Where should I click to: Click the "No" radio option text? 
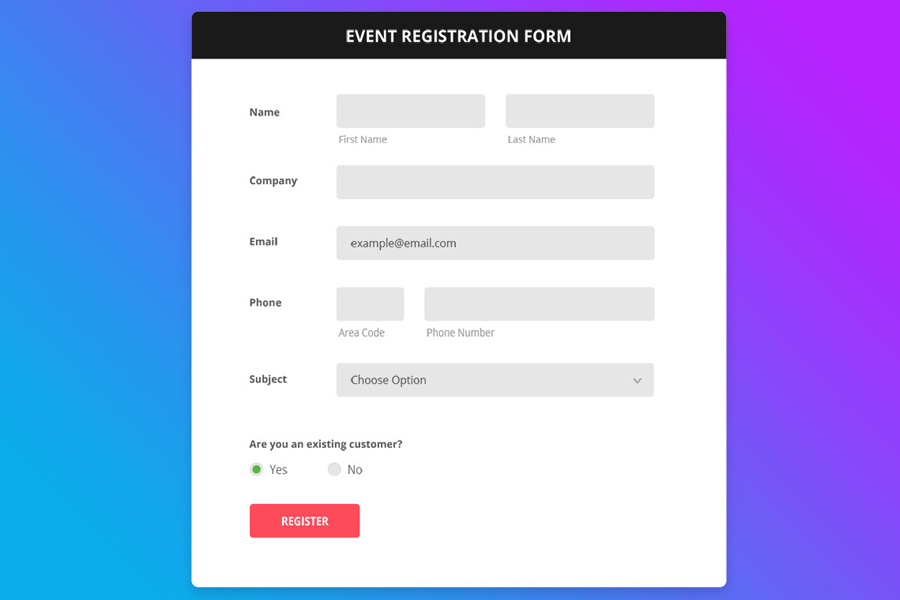pyautogui.click(x=355, y=470)
